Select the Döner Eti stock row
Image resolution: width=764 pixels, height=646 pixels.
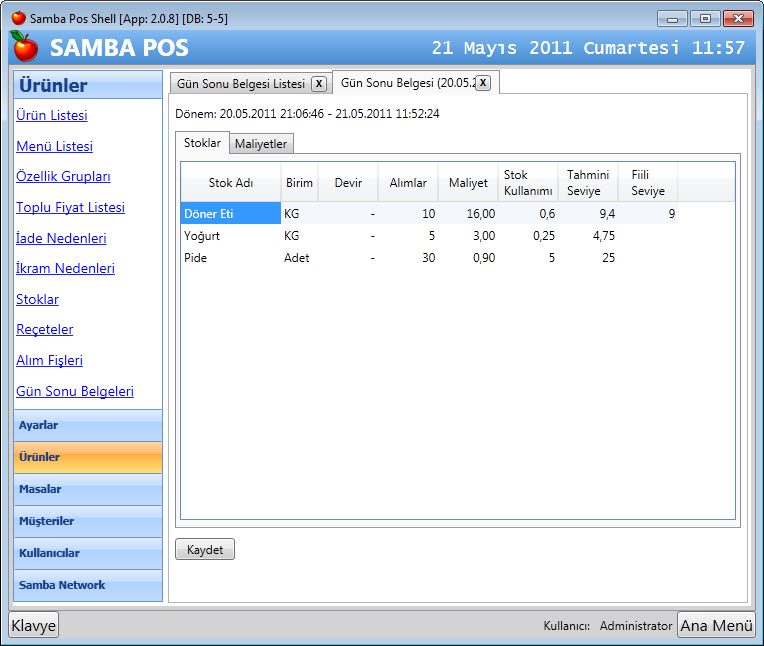tap(230, 213)
